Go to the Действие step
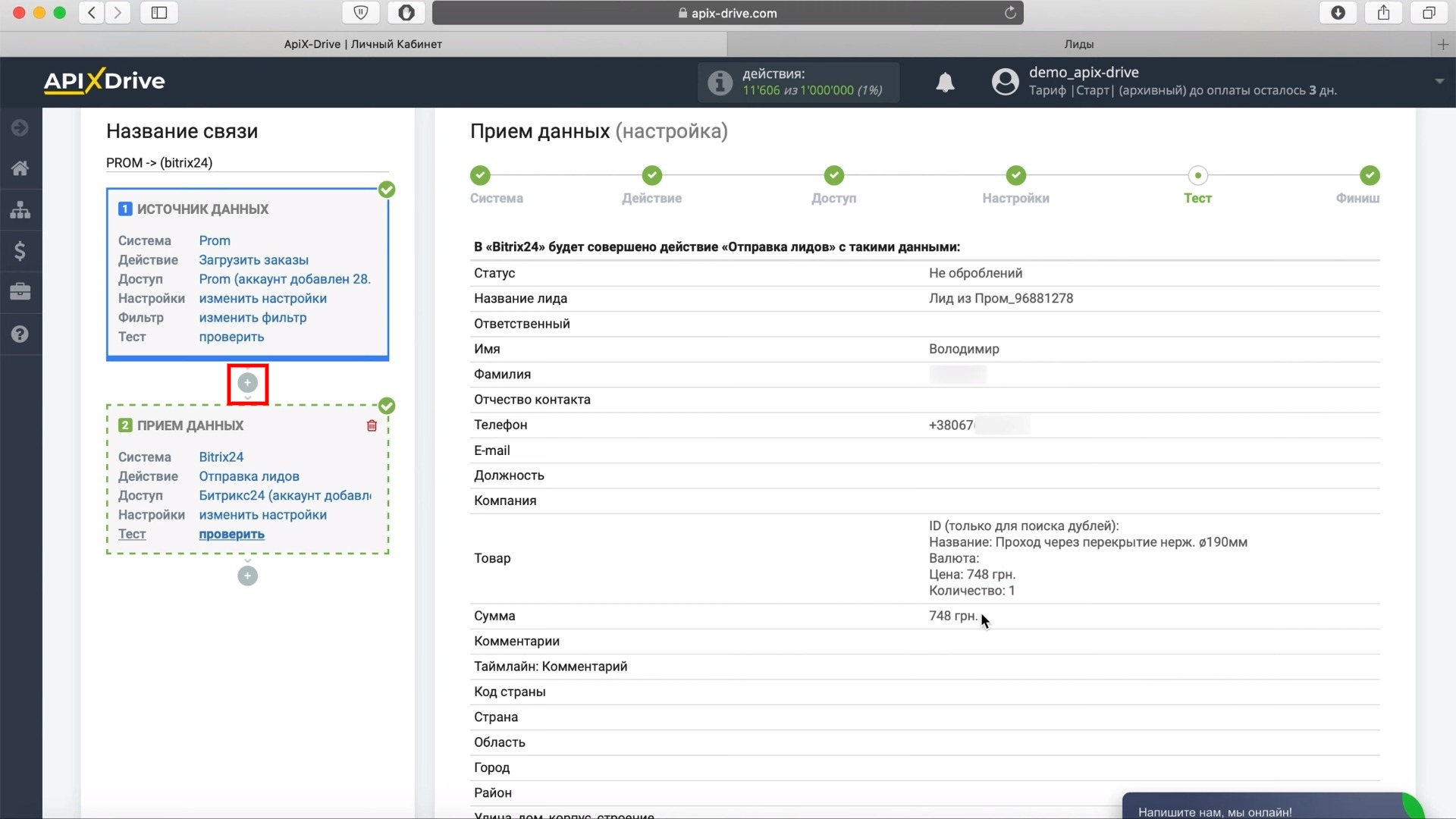This screenshot has width=1456, height=819. (x=651, y=186)
